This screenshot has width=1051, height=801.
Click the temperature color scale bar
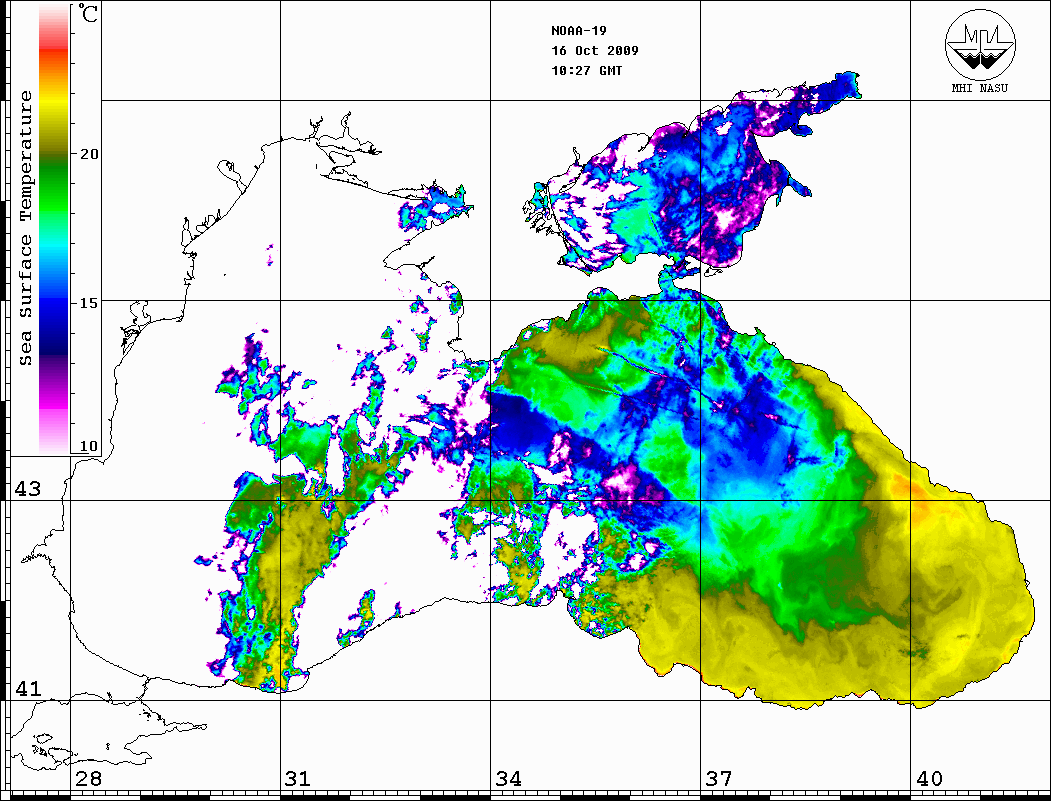54,229
